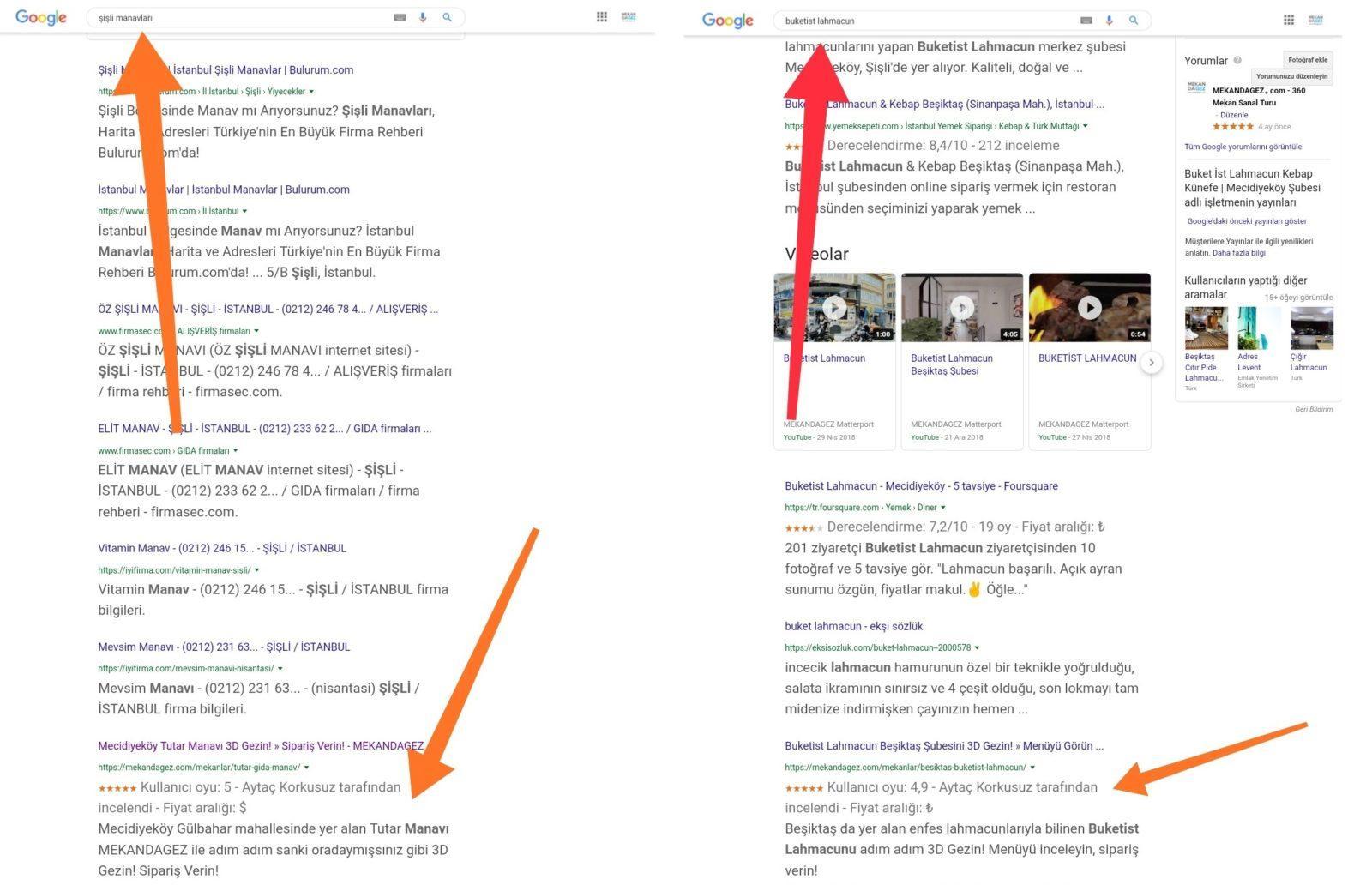This screenshot has height=885, width=1372.
Task: Play the Buketist Lahmacun Beşiktaş Şubesi 4:05 video
Action: pos(961,307)
